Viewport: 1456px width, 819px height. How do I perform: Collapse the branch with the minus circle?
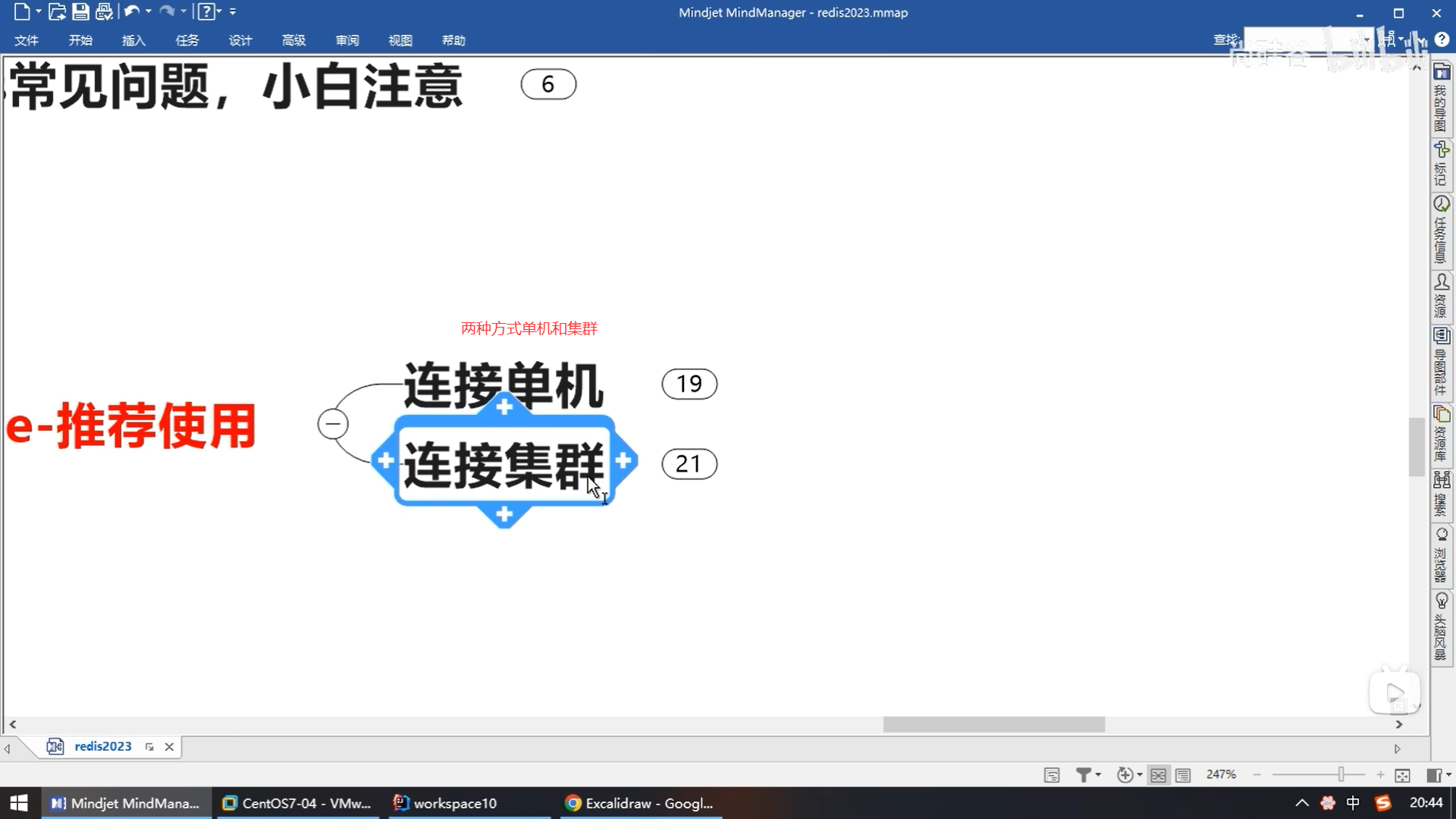pos(333,424)
